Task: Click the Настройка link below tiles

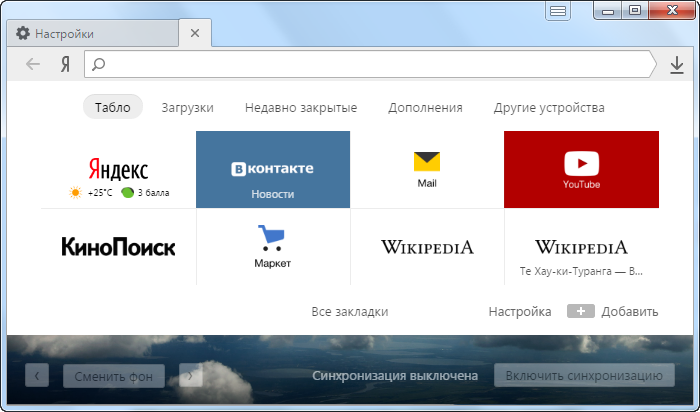Action: point(520,312)
